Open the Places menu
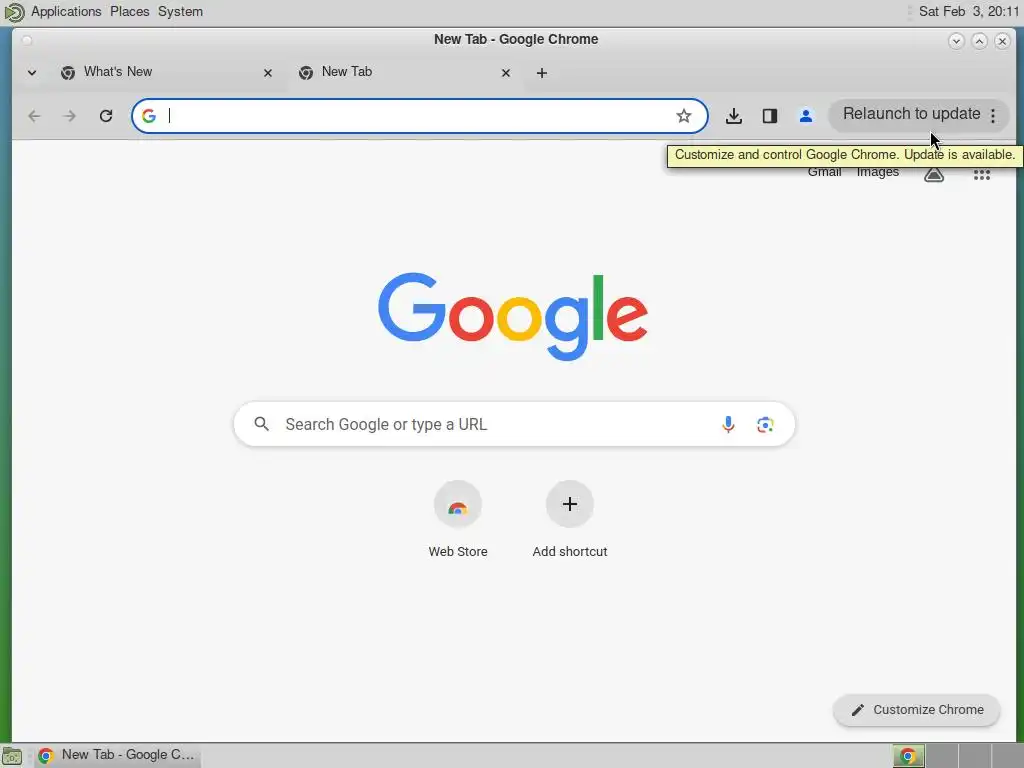1024x768 pixels. coord(129,12)
